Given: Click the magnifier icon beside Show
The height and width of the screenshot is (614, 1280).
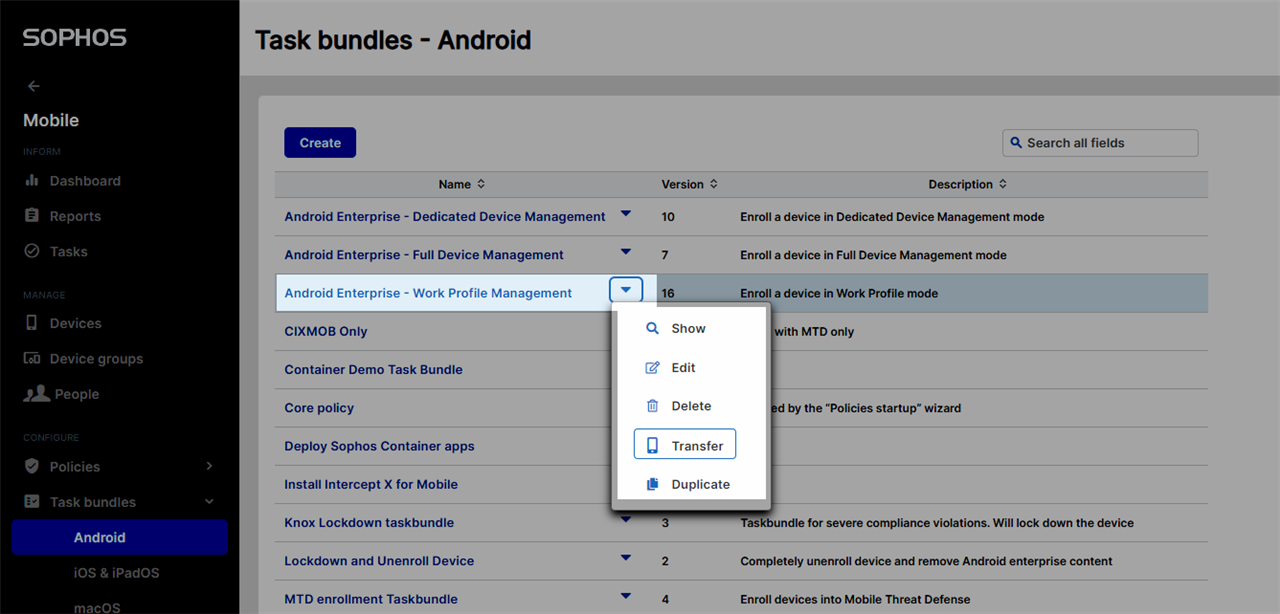Looking at the screenshot, I should 652,328.
